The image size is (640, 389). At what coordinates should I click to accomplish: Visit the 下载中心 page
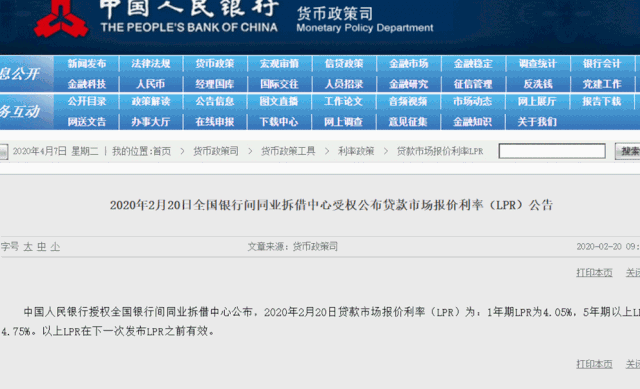point(279,122)
